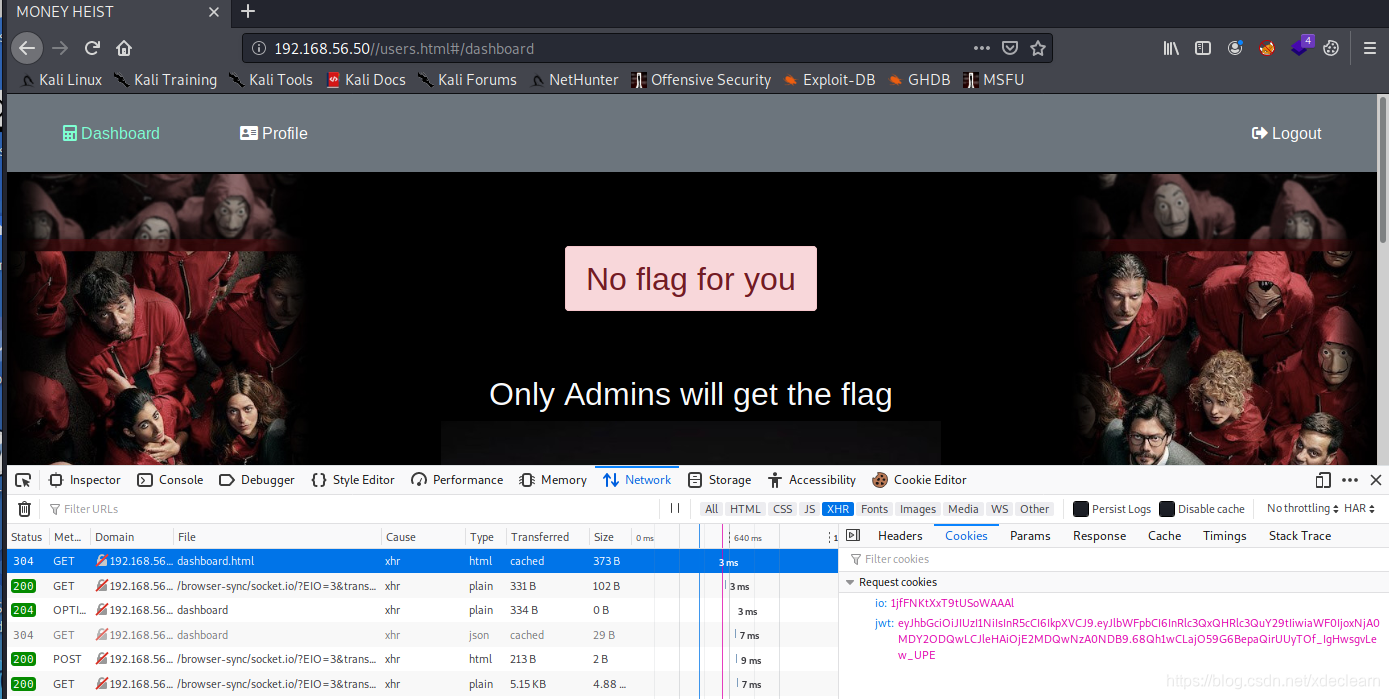Open the Offensive Security bookmark
The height and width of the screenshot is (699, 1389).
tap(701, 80)
